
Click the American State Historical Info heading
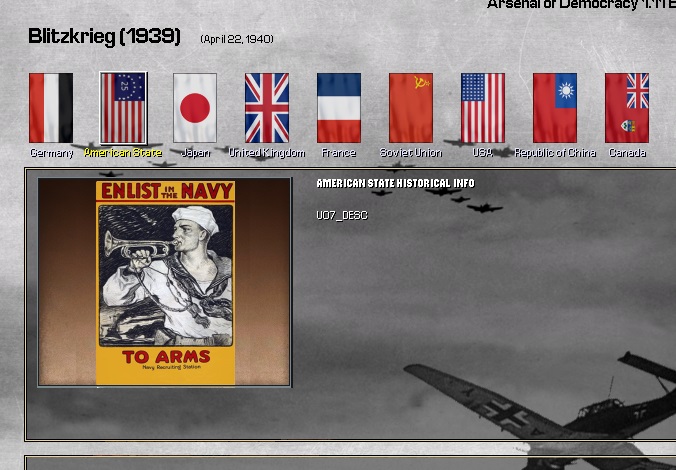click(x=395, y=183)
